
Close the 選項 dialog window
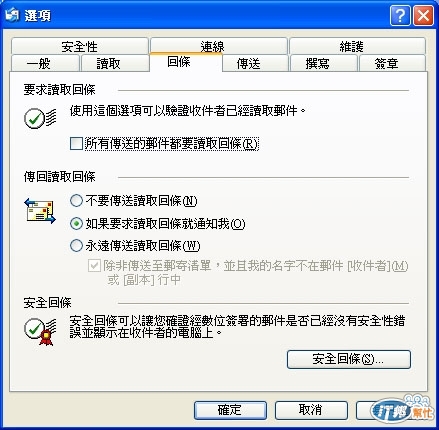423,15
